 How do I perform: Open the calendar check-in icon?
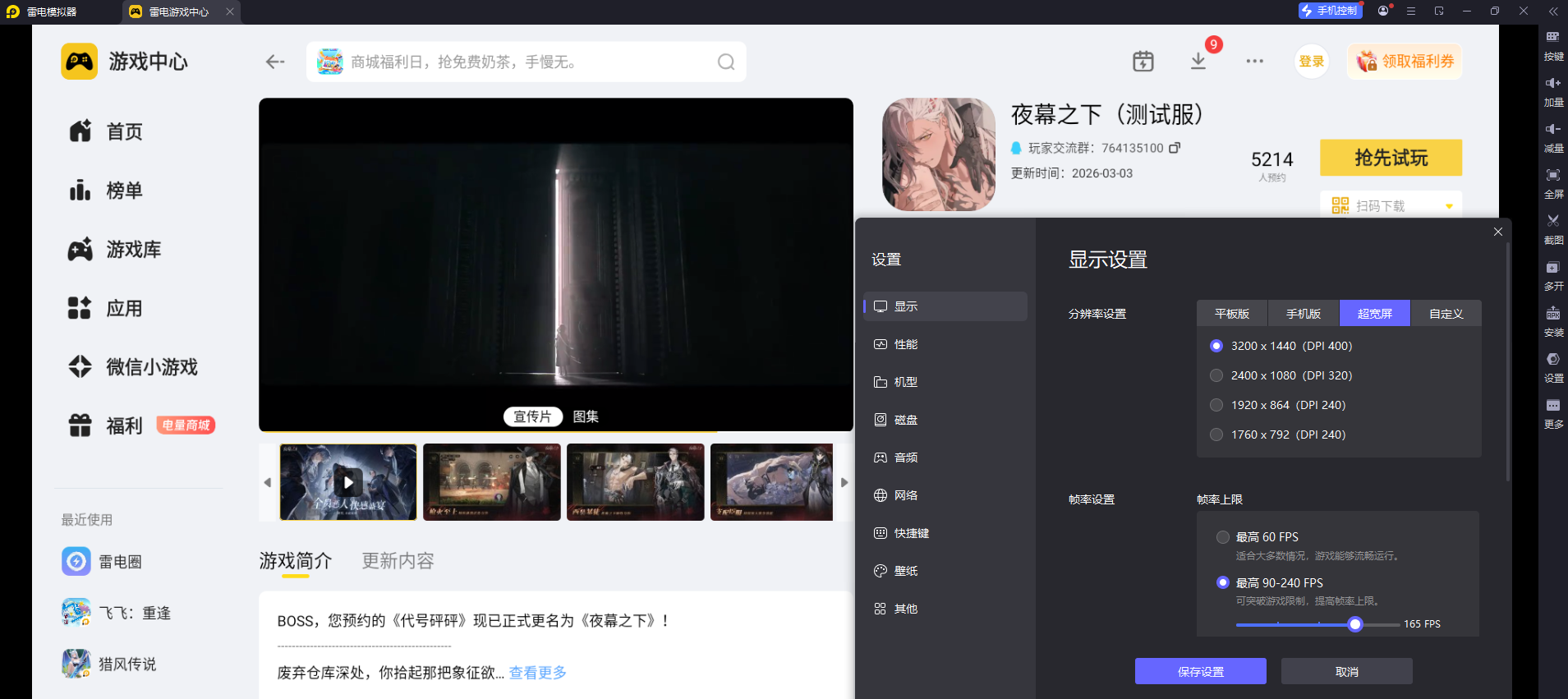(1143, 62)
